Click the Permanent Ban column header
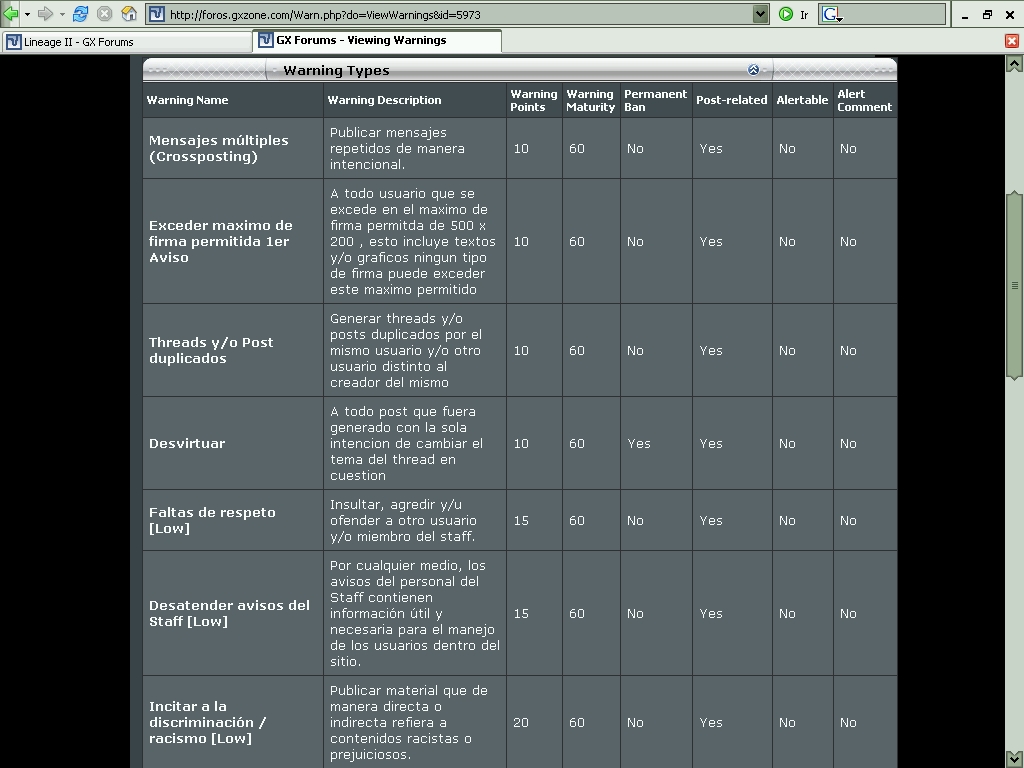This screenshot has height=768, width=1024. [655, 101]
